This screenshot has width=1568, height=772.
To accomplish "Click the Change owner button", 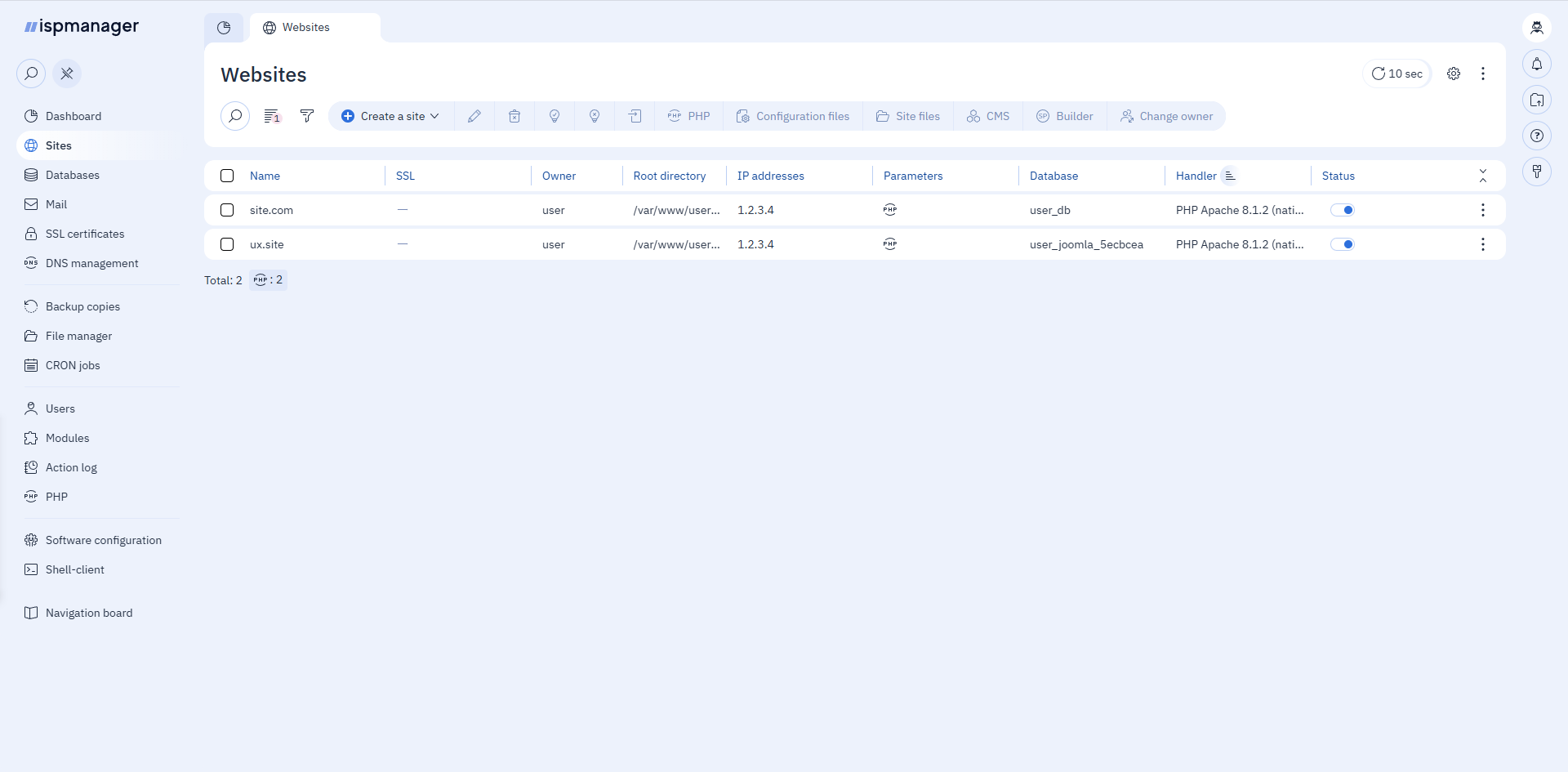I will [x=1166, y=116].
